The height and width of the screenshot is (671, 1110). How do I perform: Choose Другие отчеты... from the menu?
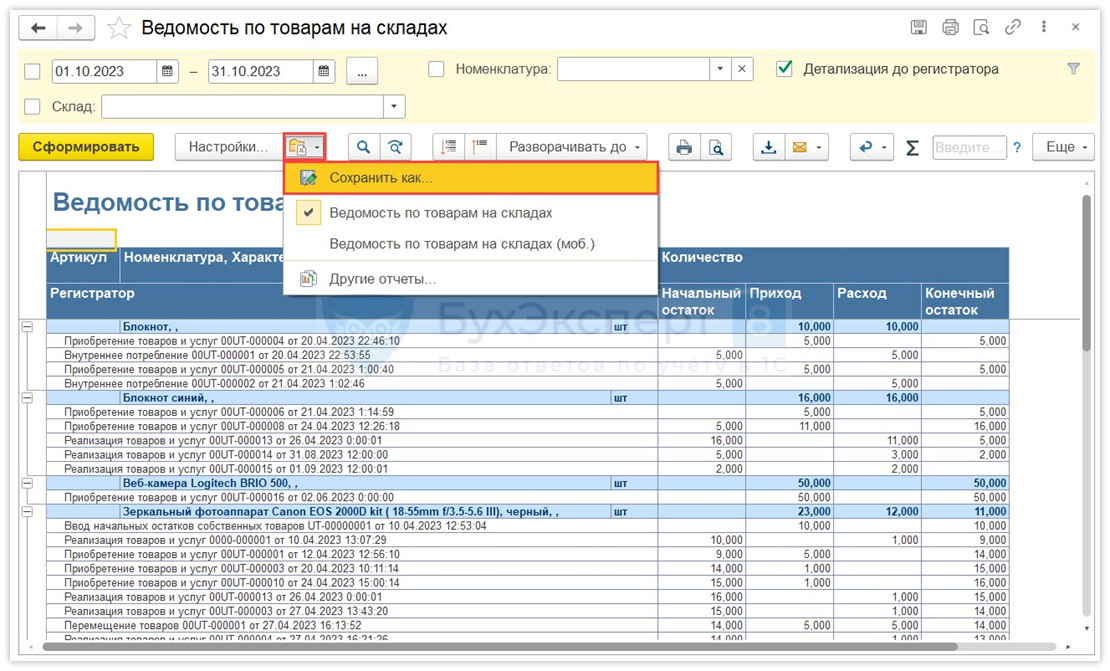coord(382,279)
